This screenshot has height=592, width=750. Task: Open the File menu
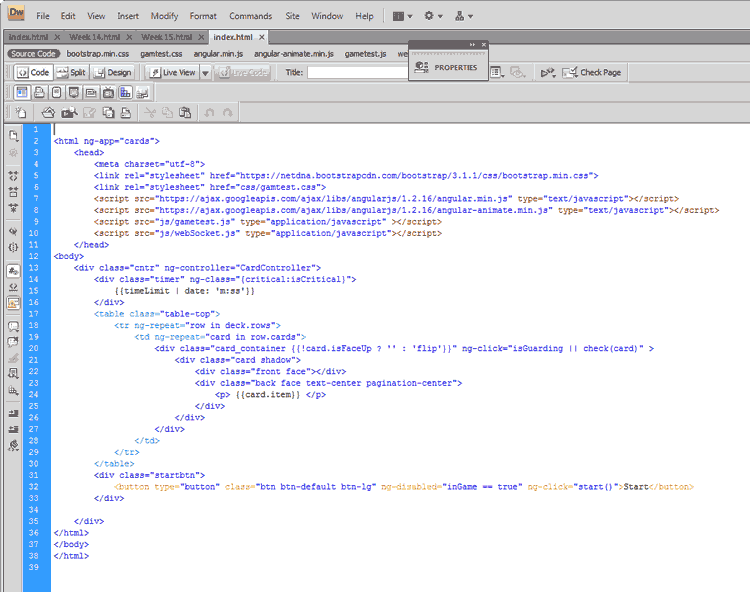[x=43, y=16]
